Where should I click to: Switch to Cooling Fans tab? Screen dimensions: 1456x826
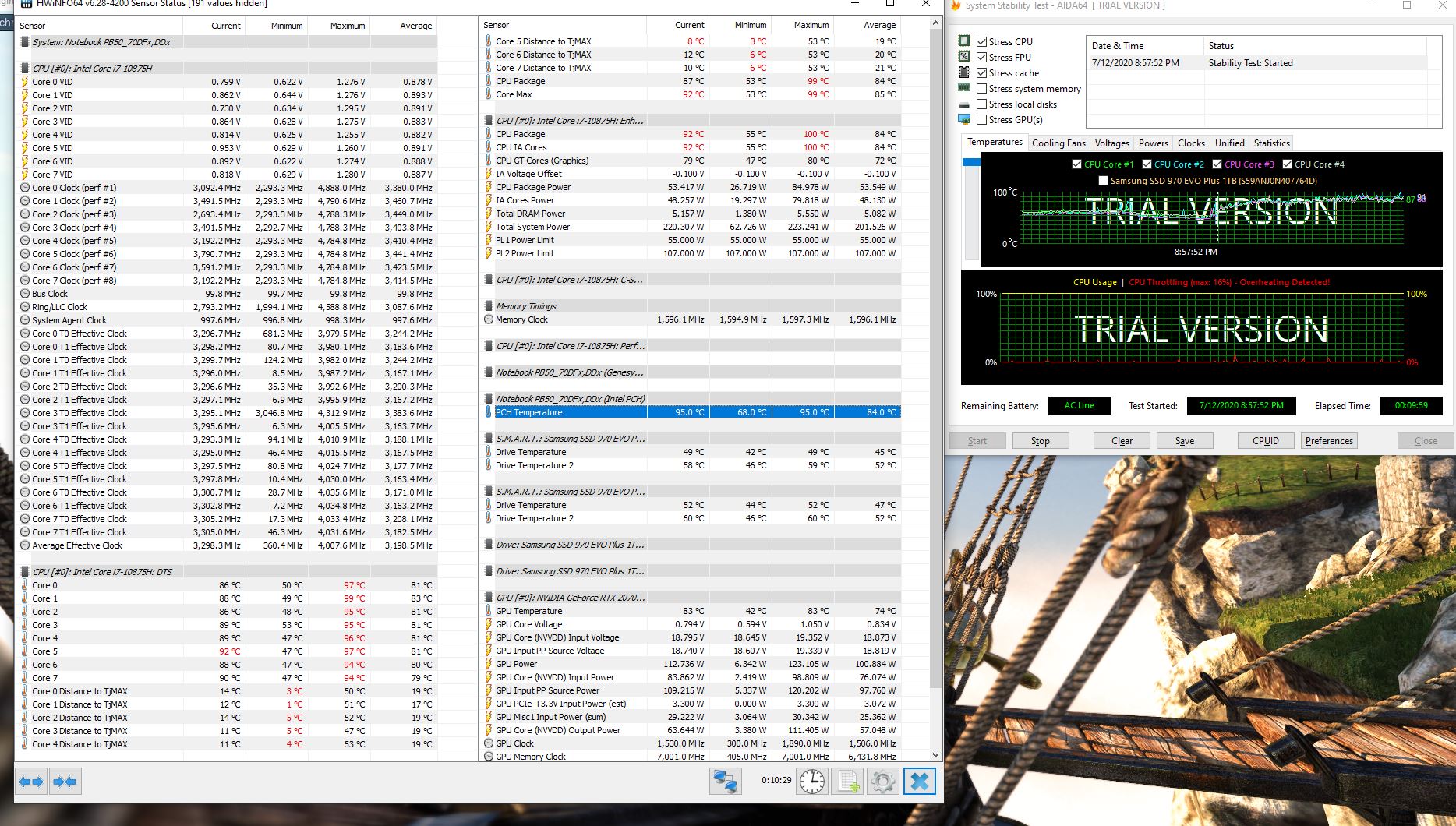[1058, 143]
